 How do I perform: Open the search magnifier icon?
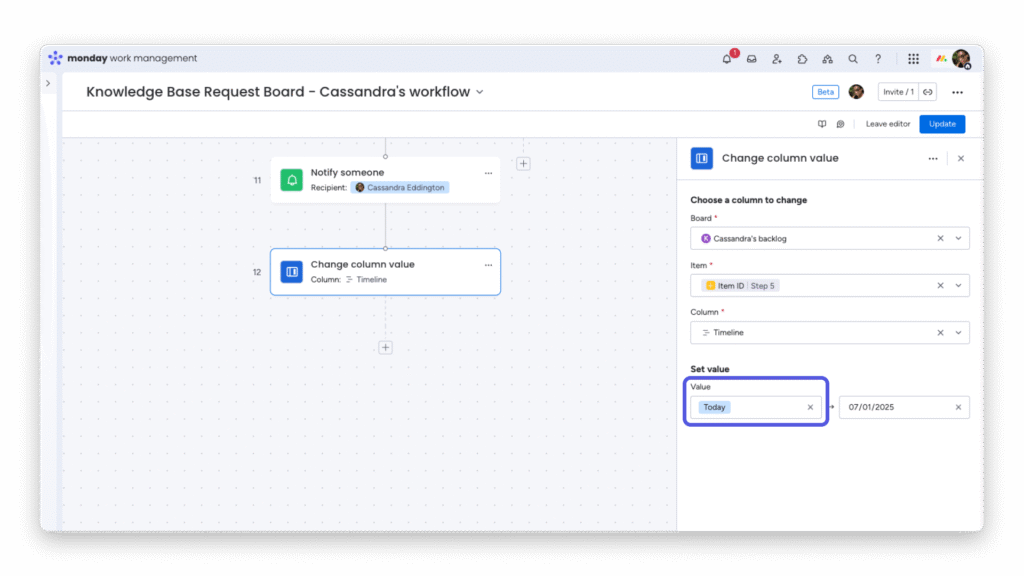[x=853, y=59]
